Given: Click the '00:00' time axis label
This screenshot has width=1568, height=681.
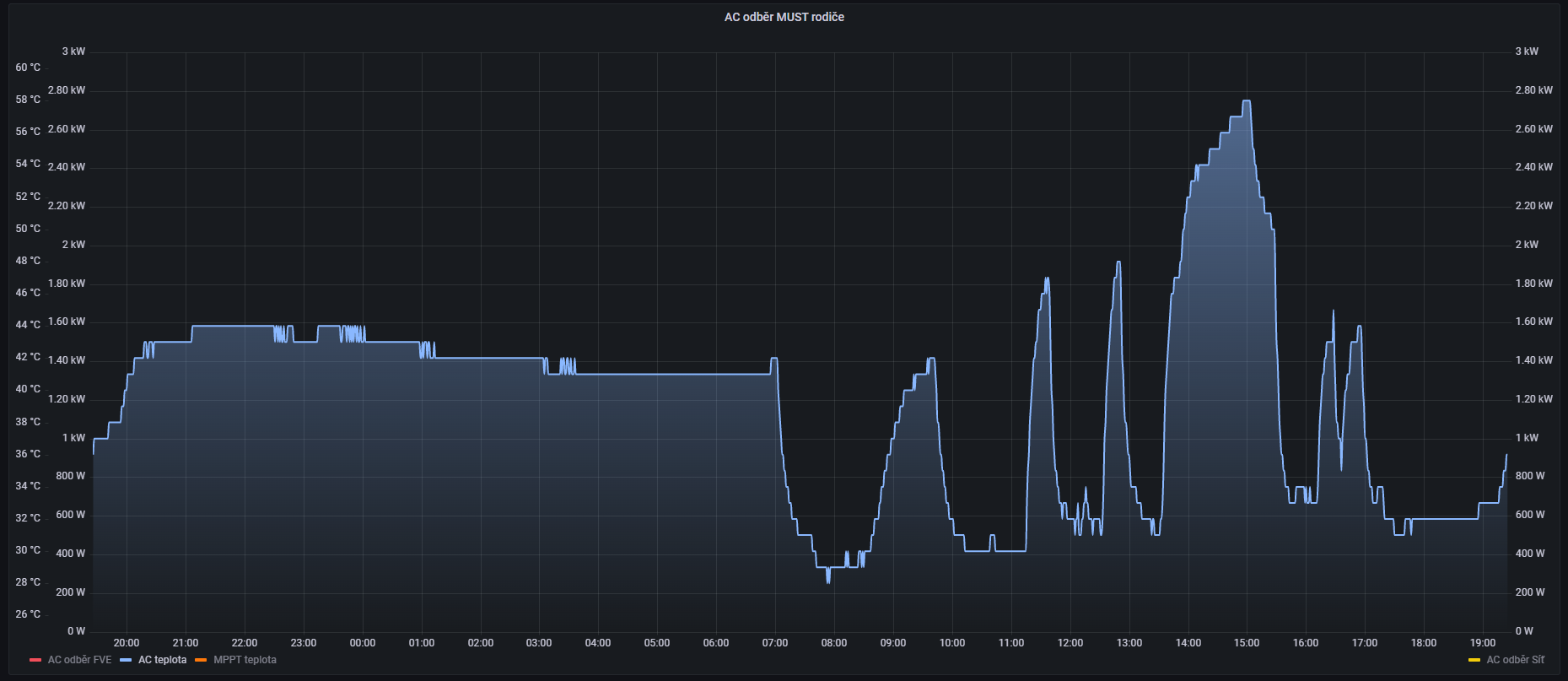Looking at the screenshot, I should tap(363, 643).
